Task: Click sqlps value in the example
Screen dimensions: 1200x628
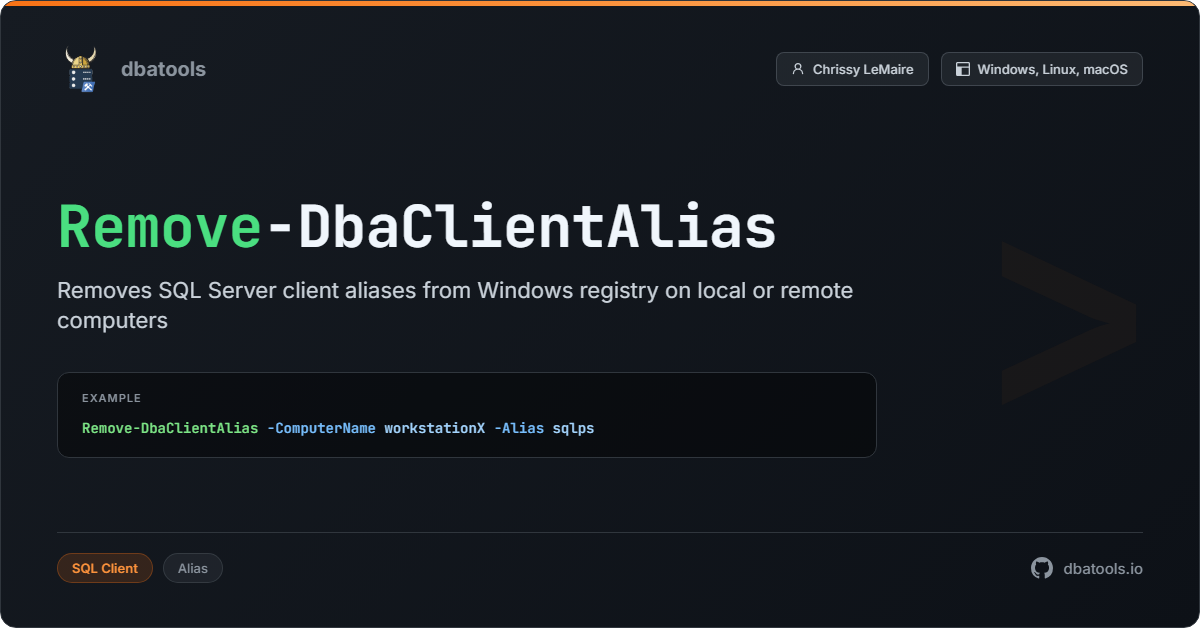Action: [x=573, y=428]
